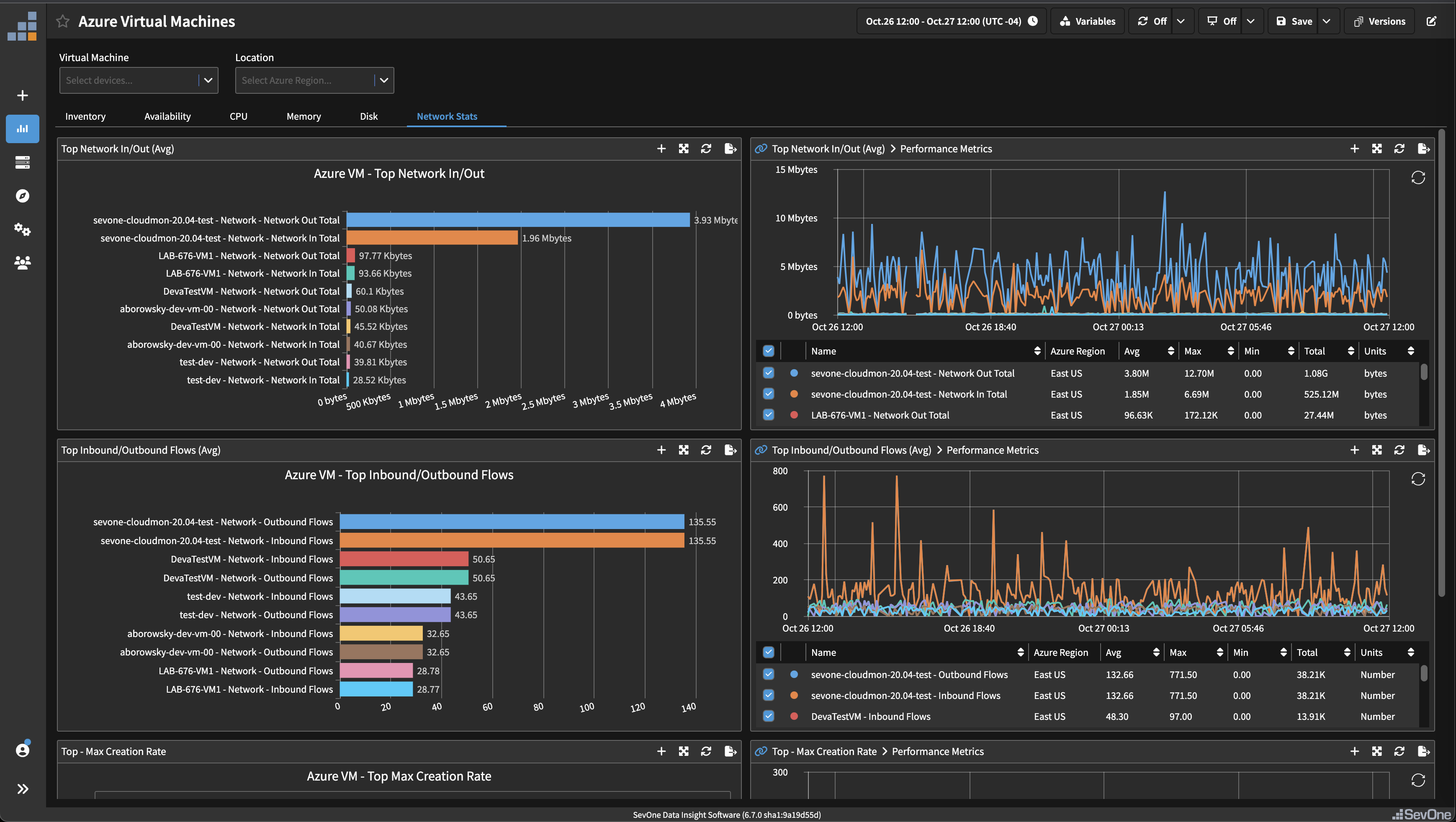Maximize the Top Inbound/Outbound Flows widget
1456x822 pixels.
click(684, 450)
